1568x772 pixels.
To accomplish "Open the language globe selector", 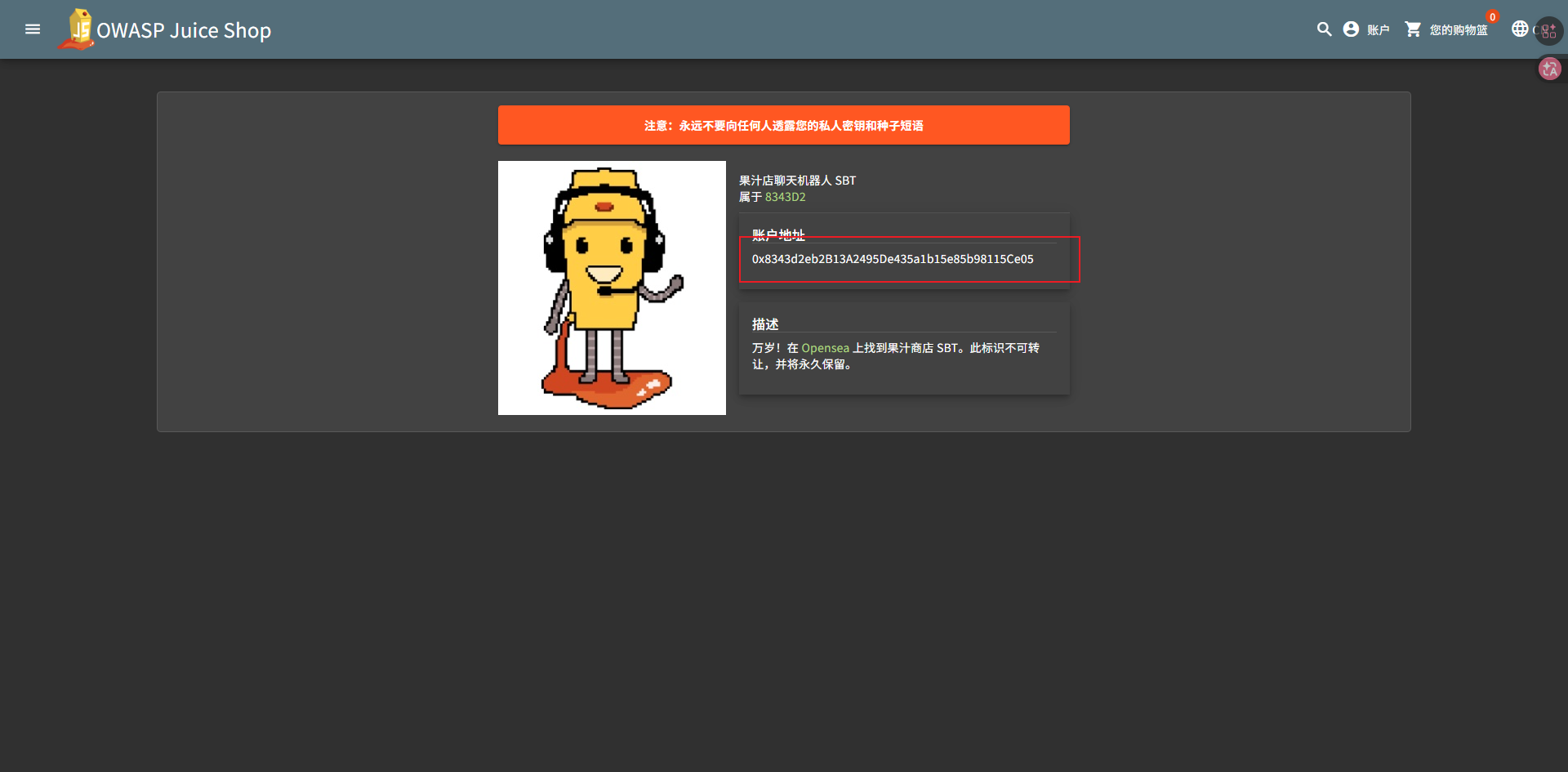I will pyautogui.click(x=1520, y=29).
